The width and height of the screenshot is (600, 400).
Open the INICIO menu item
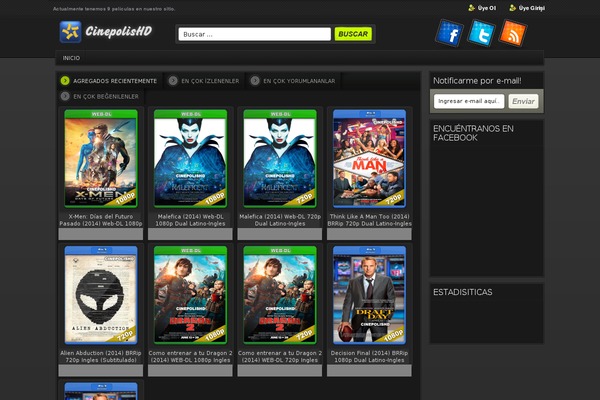[71, 58]
